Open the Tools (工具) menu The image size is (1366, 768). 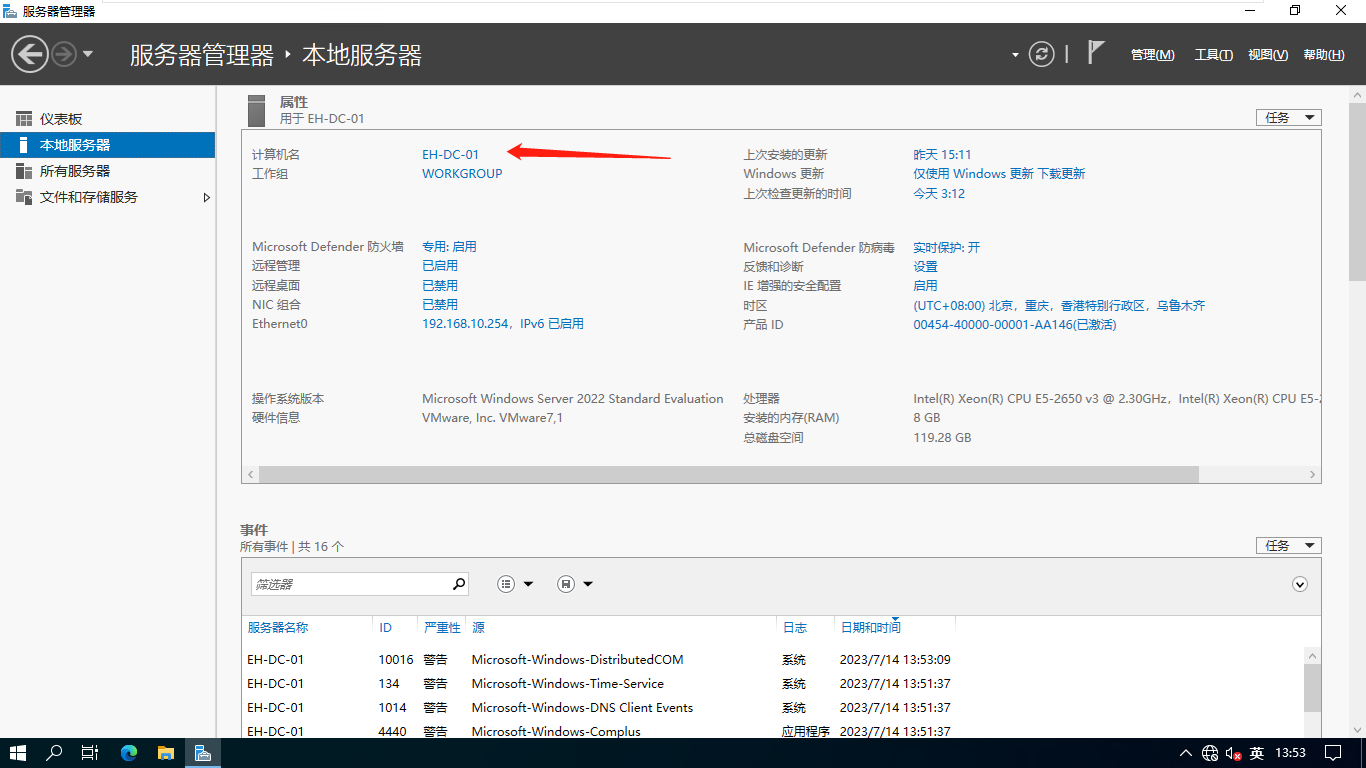click(x=1213, y=55)
